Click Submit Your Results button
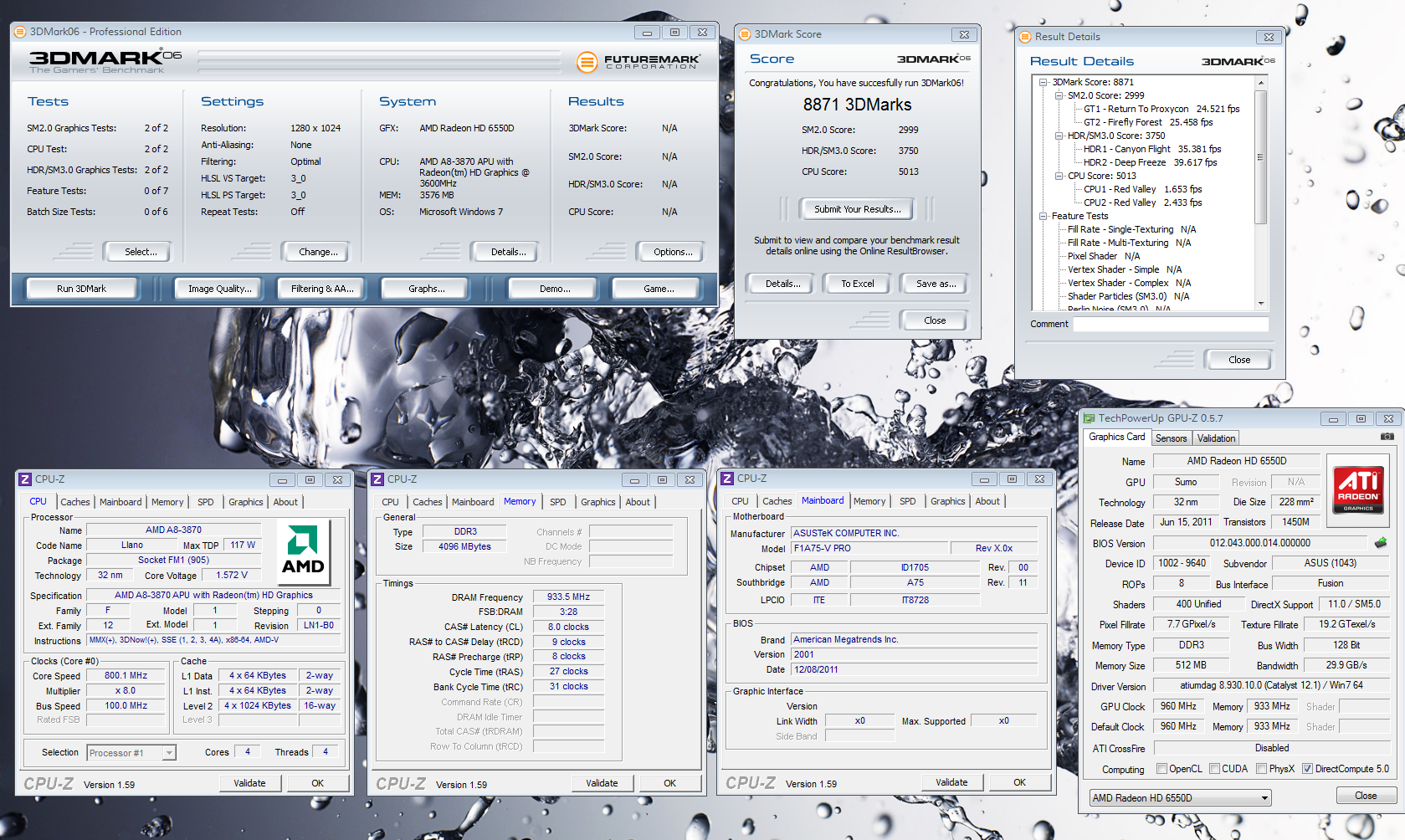Viewport: 1405px width, 840px height. pyautogui.click(x=858, y=209)
